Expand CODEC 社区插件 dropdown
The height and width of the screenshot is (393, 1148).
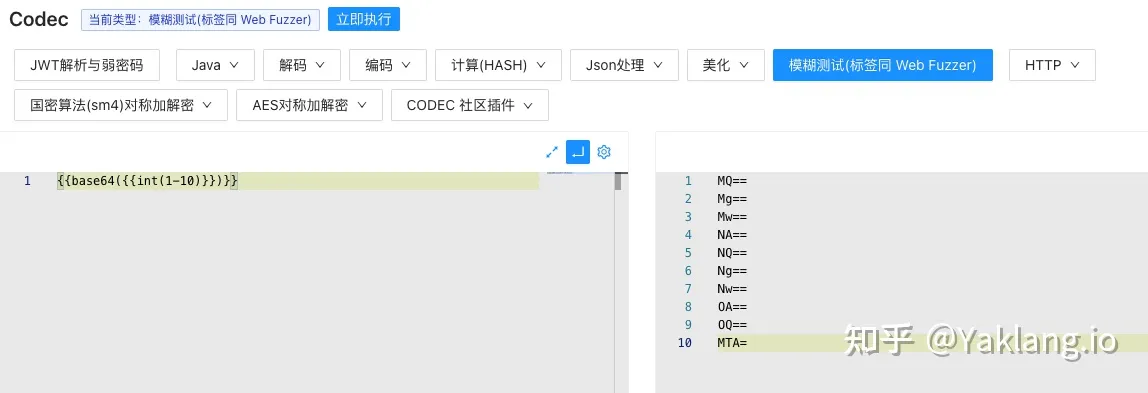point(470,105)
